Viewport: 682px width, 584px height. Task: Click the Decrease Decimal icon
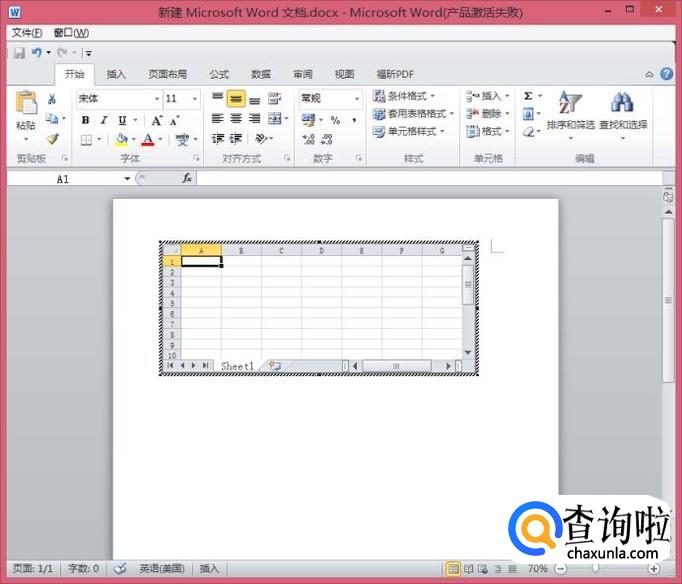[x=327, y=139]
